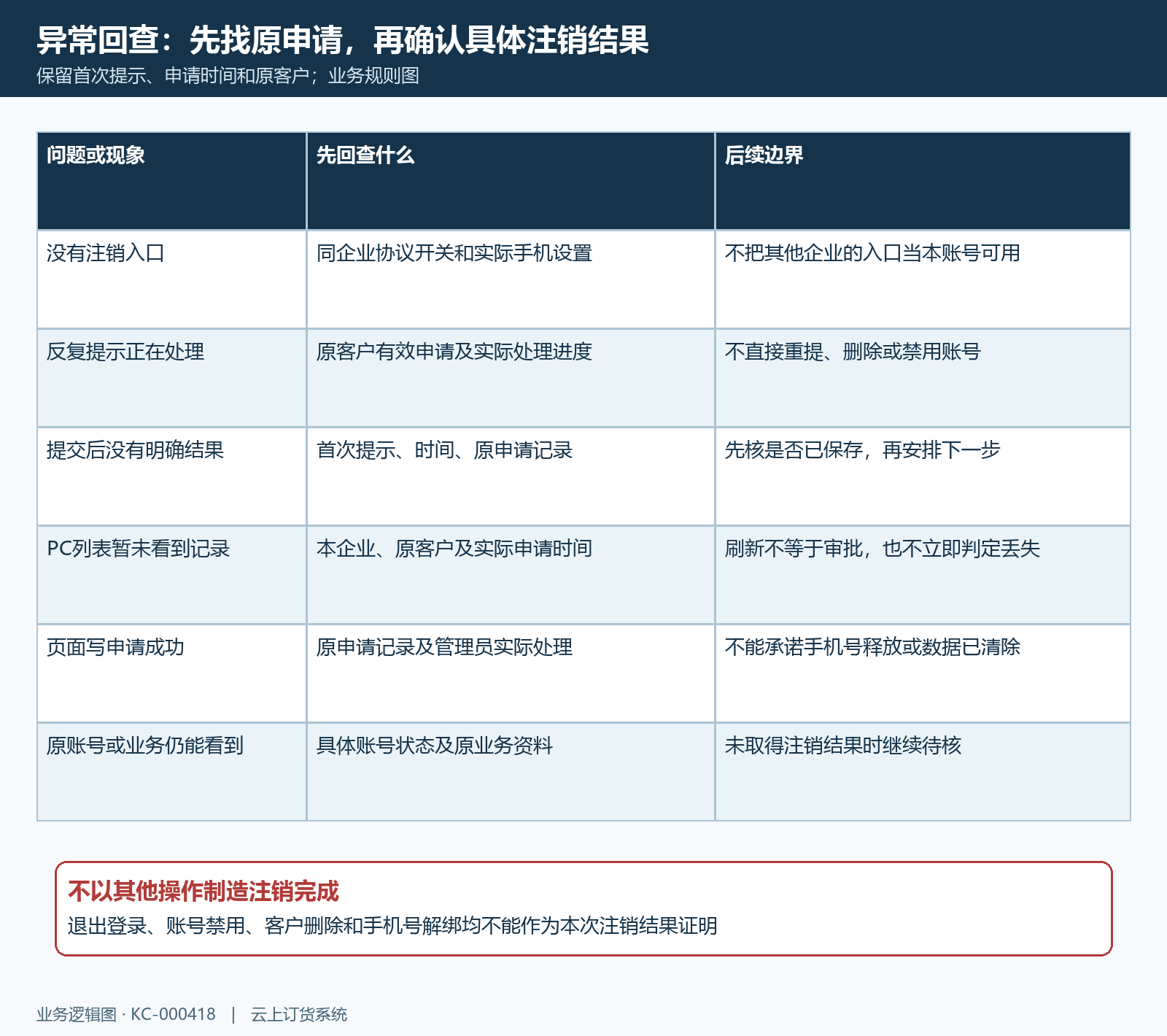Click warning heading 不以其他操作制造注销完成
Image resolution: width=1167 pixels, height=1036 pixels.
pyautogui.click(x=203, y=892)
